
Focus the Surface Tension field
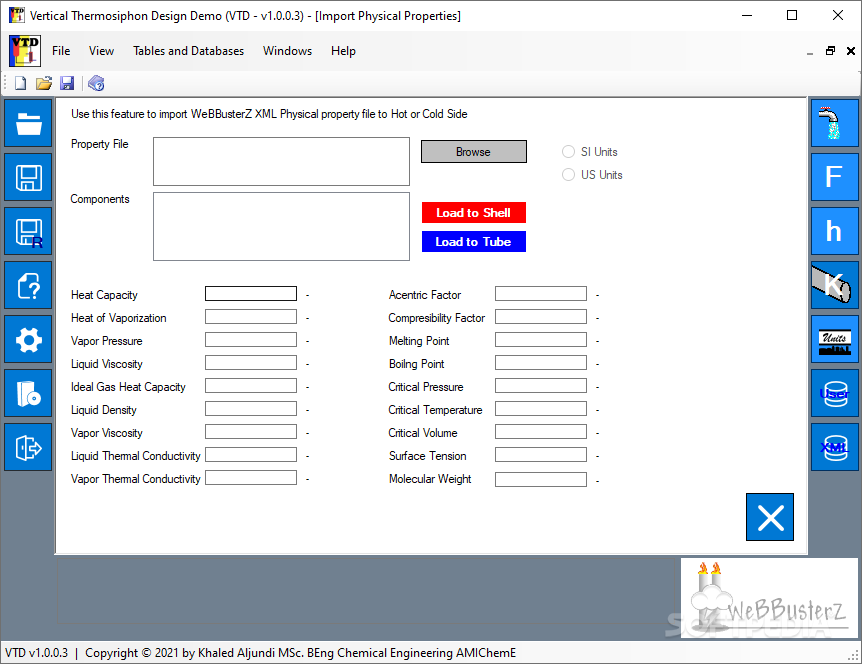click(541, 455)
